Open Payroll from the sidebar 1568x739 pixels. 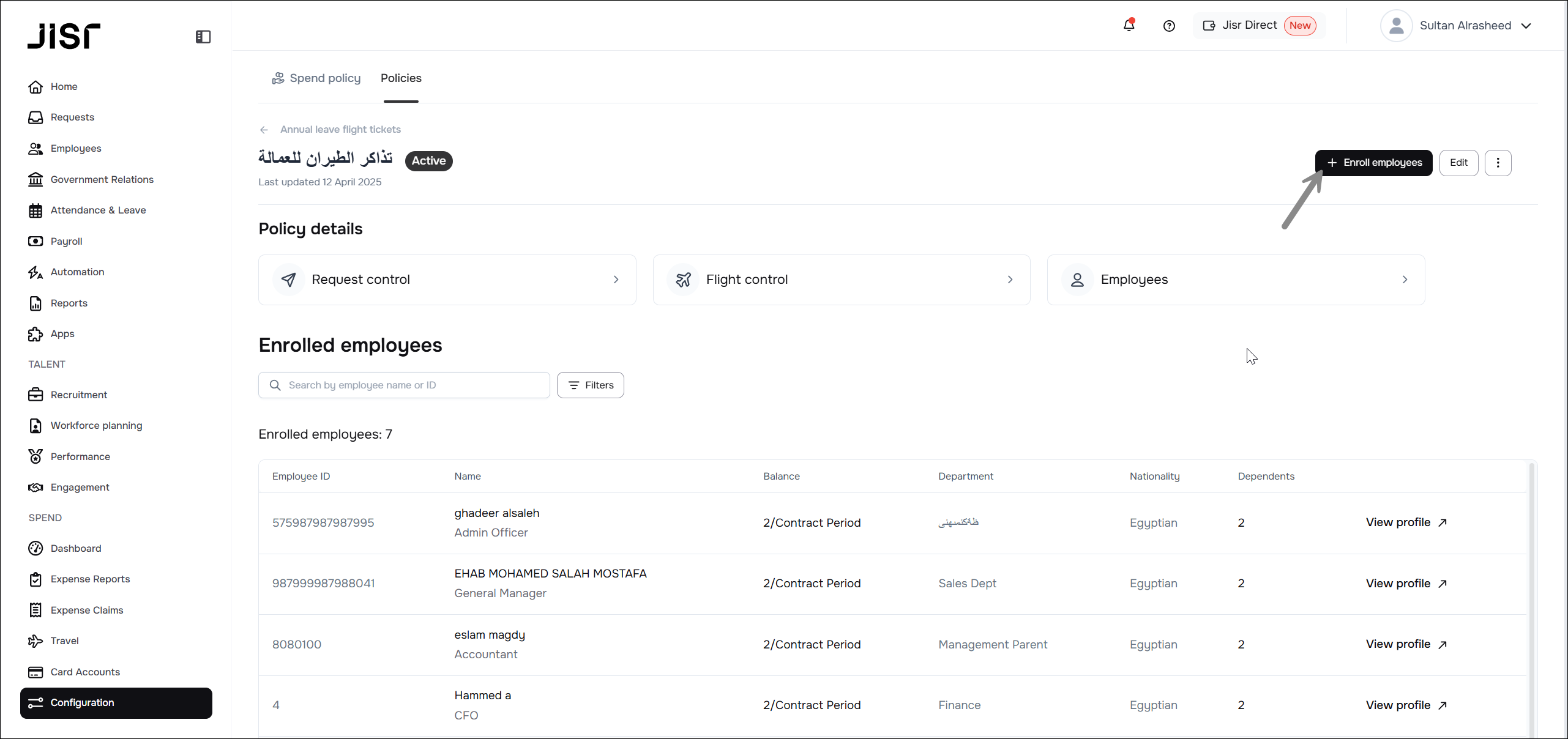pos(66,241)
